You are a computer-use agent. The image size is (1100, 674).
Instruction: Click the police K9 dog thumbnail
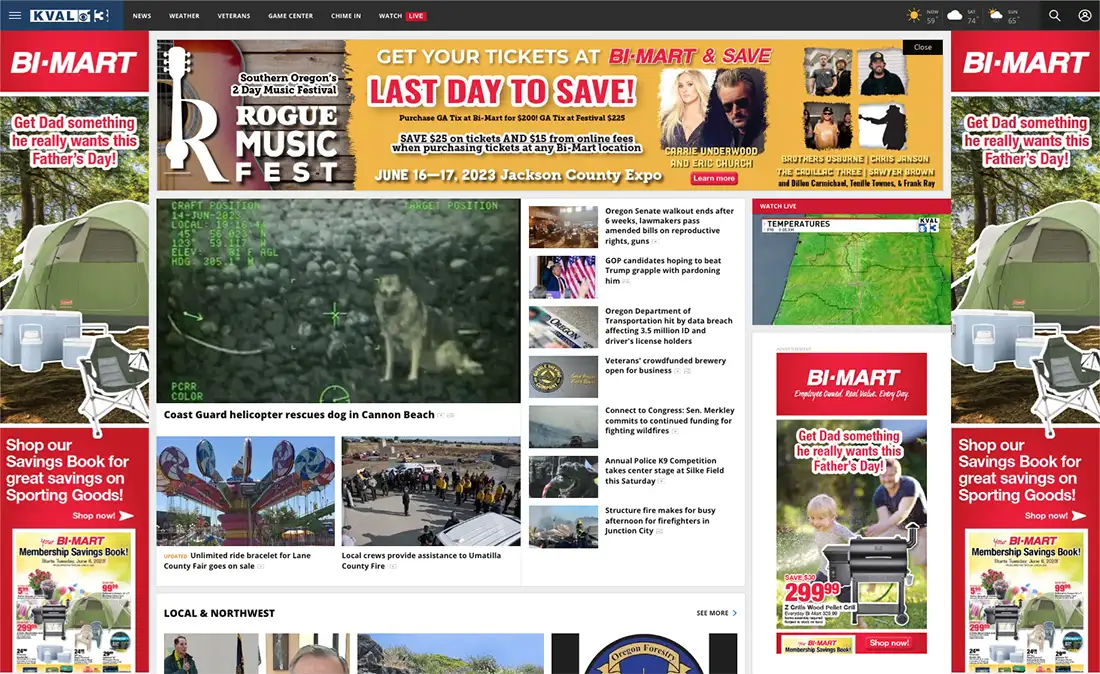point(563,477)
